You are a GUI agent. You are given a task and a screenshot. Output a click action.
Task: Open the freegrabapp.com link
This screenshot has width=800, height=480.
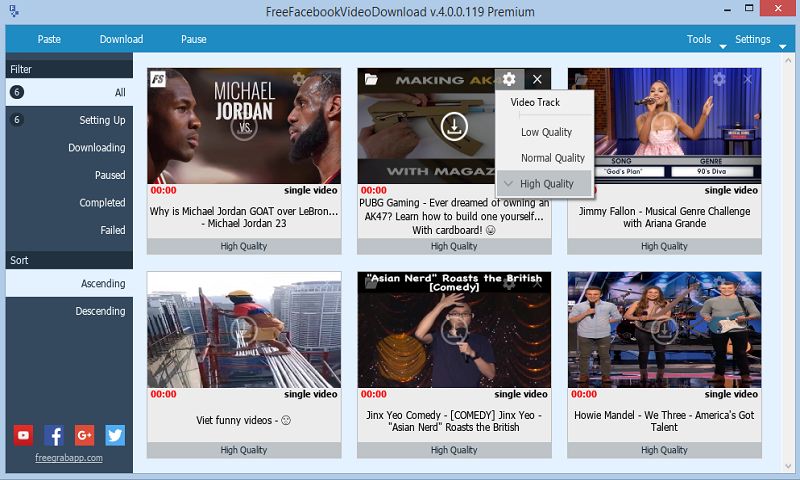tap(69, 458)
